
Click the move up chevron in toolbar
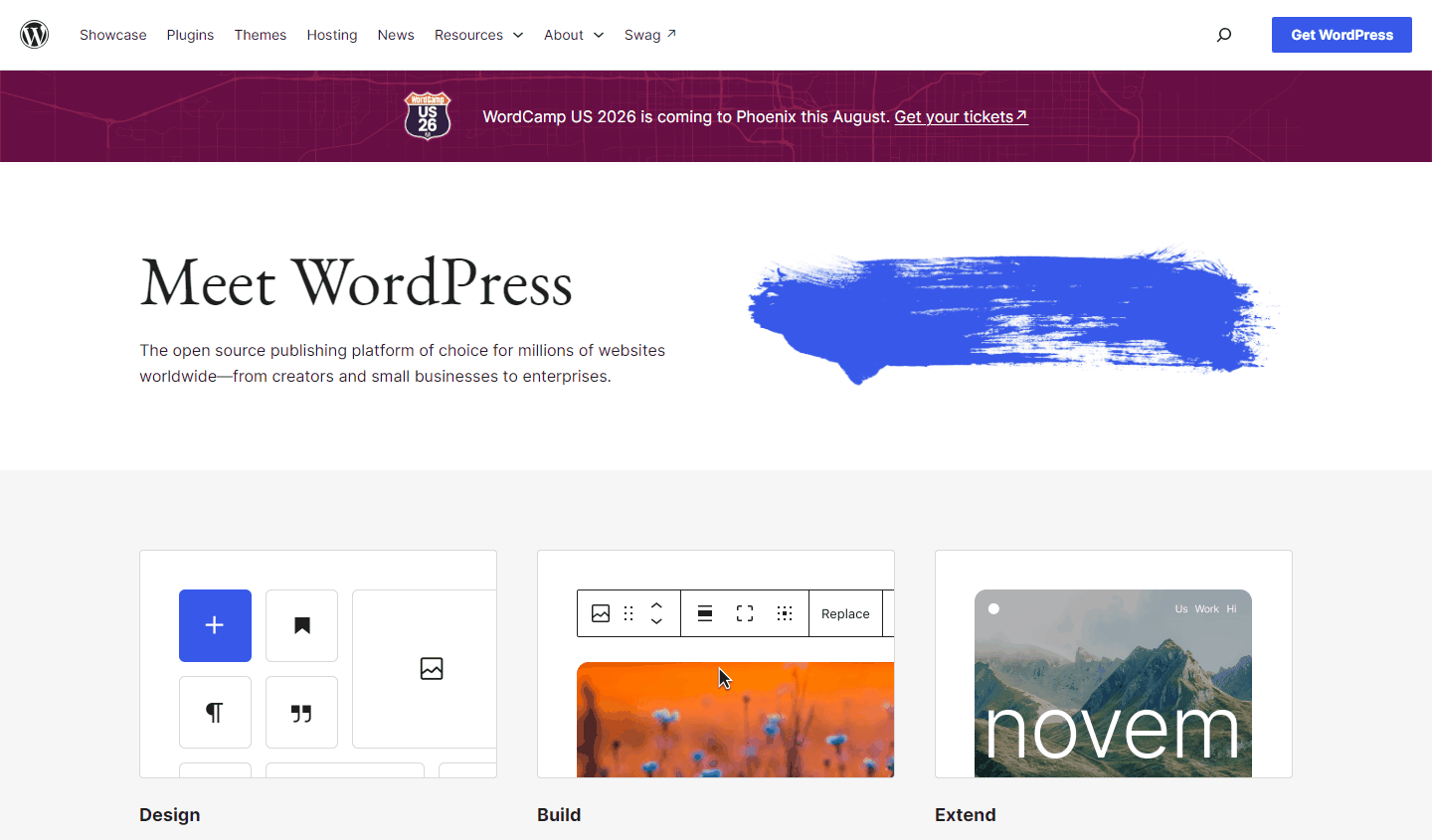click(x=656, y=605)
